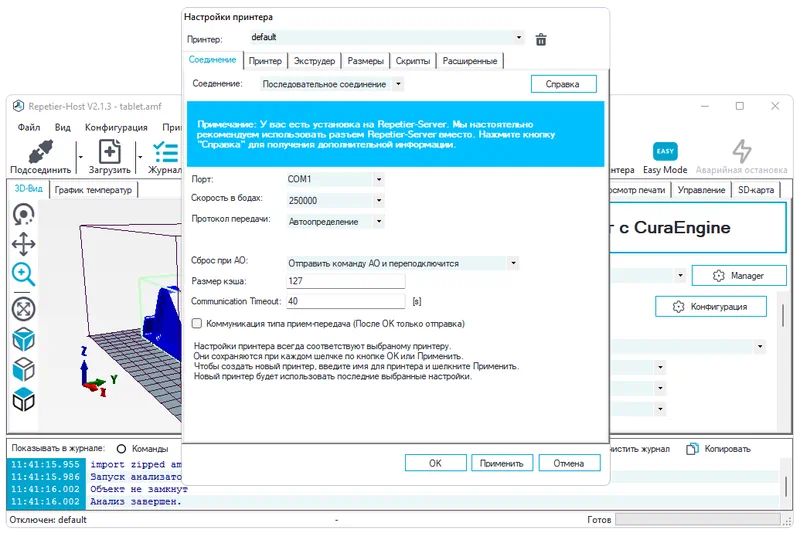This screenshot has height=533, width=800.
Task: Switch to the SD-карта tab
Action: (756, 190)
